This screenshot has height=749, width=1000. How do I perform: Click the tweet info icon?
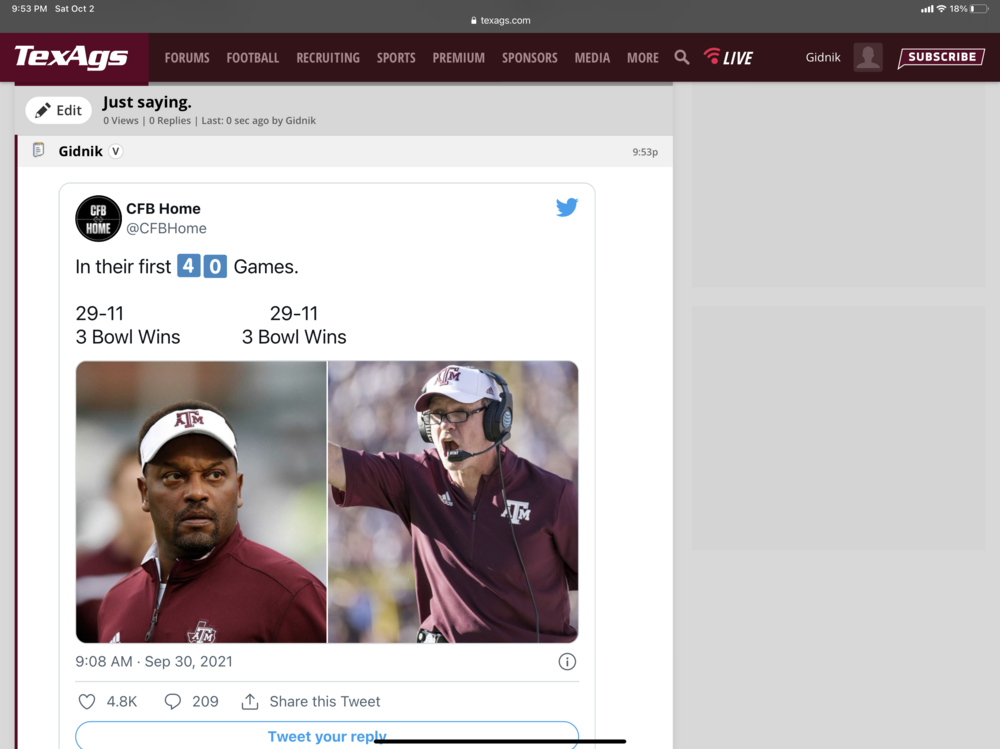[x=567, y=661]
